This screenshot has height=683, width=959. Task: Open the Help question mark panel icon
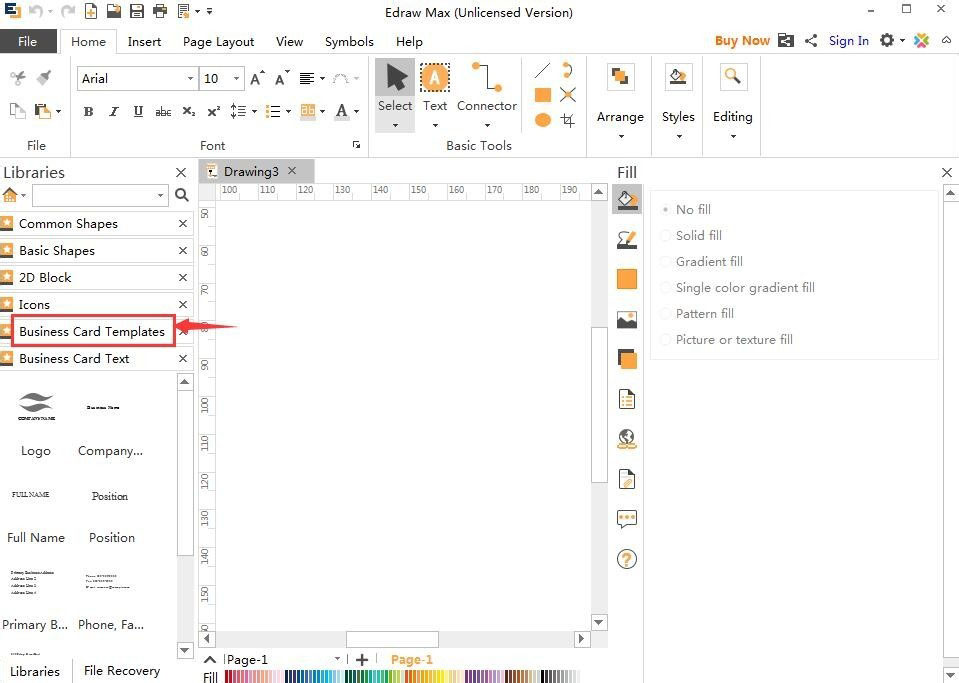pyautogui.click(x=627, y=559)
